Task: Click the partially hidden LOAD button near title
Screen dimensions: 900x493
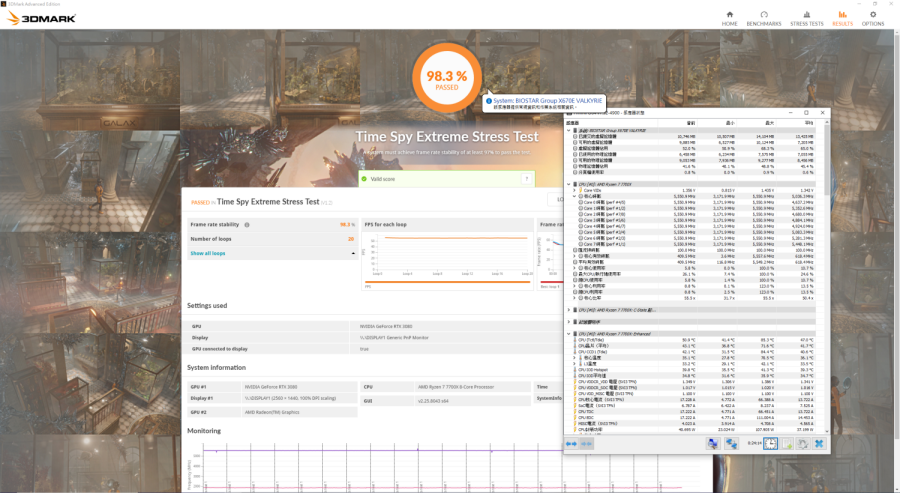Action: click(x=558, y=199)
